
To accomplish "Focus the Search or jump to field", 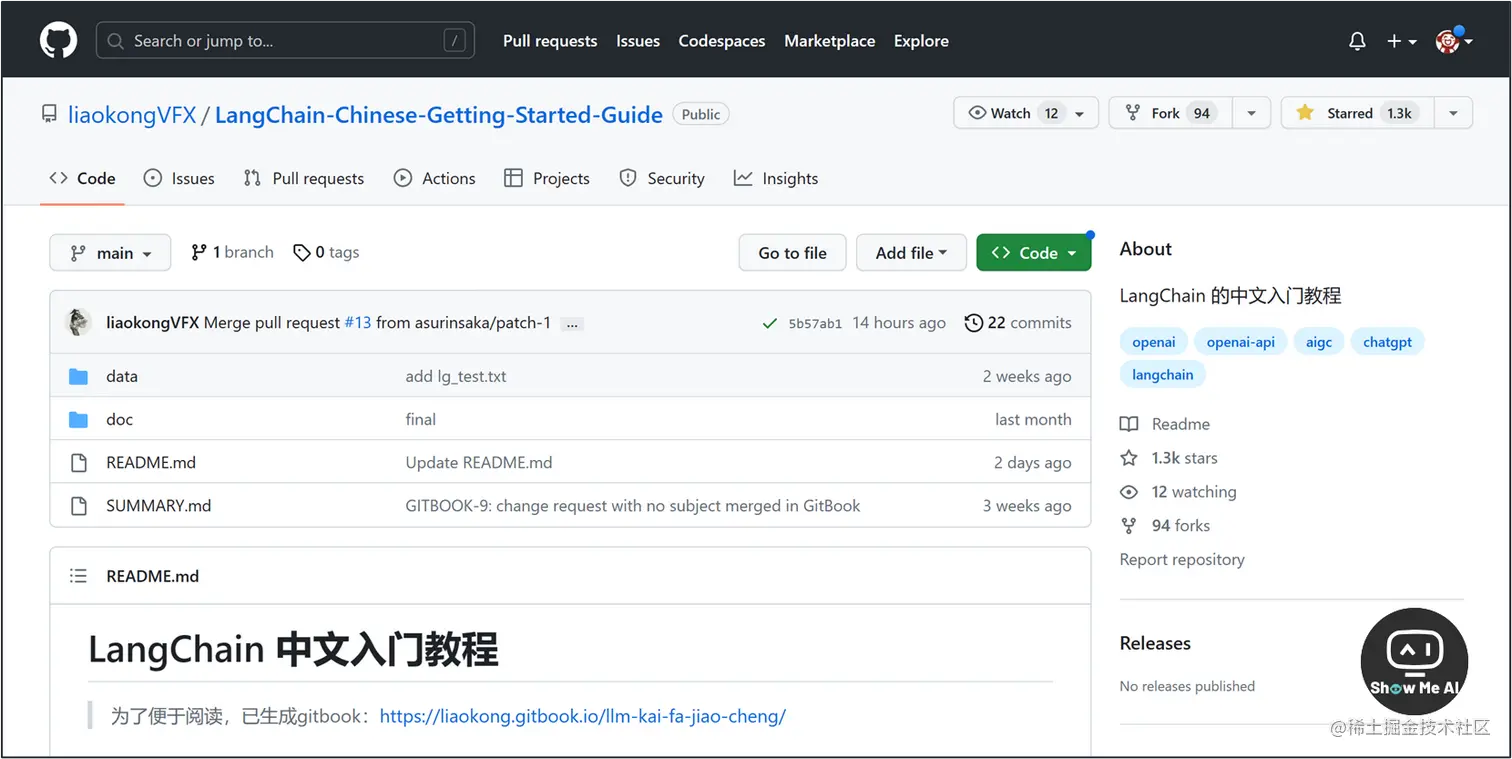I will (x=285, y=41).
